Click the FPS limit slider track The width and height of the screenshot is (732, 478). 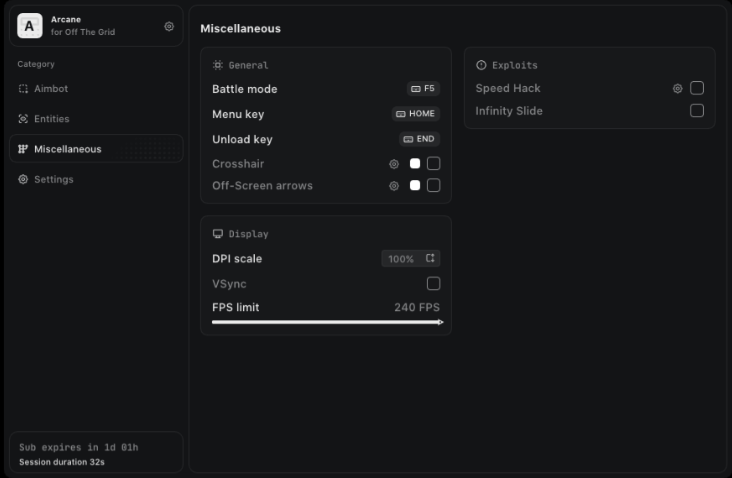pyautogui.click(x=326, y=322)
